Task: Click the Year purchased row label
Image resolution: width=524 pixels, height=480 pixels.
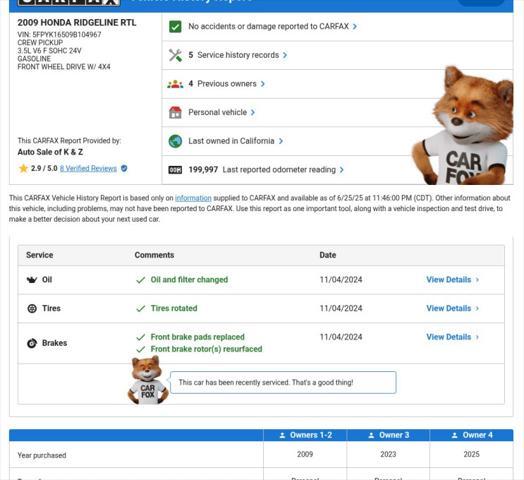Action: [42, 455]
